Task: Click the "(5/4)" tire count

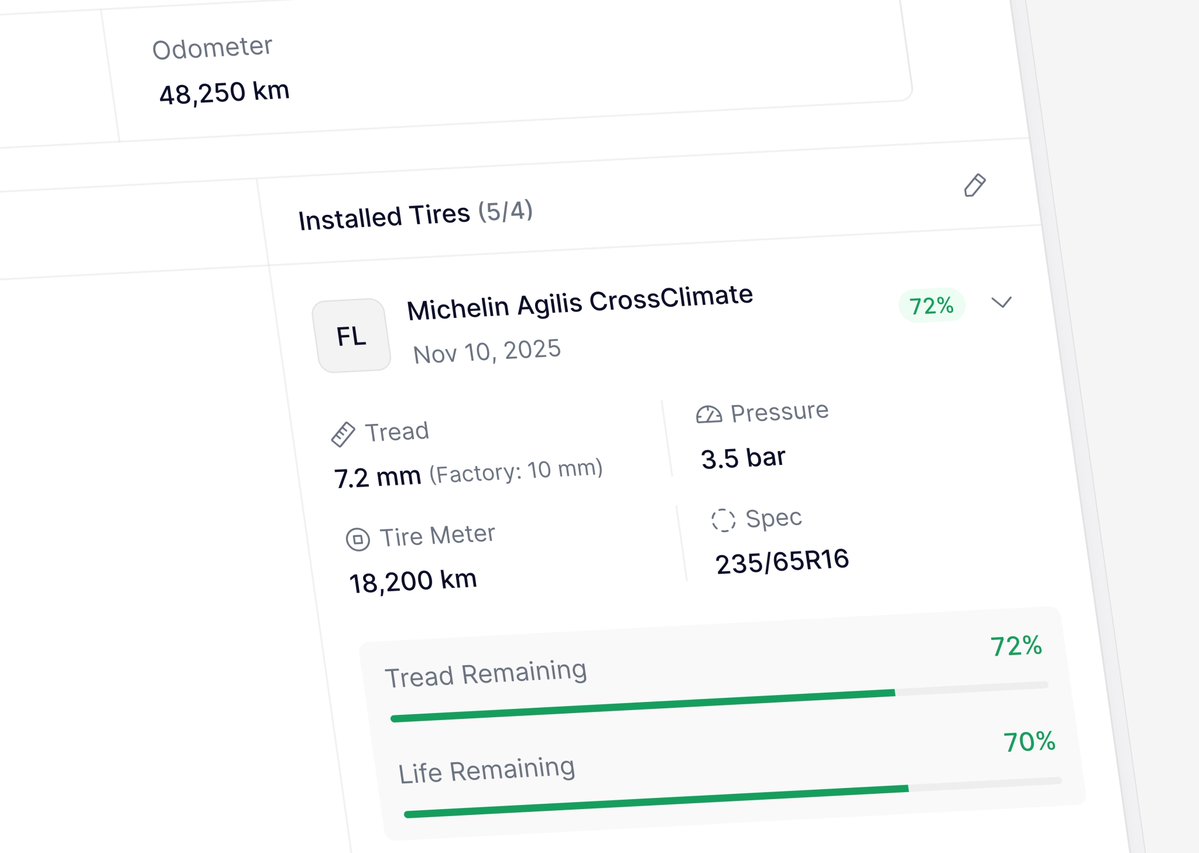Action: pyautogui.click(x=505, y=211)
